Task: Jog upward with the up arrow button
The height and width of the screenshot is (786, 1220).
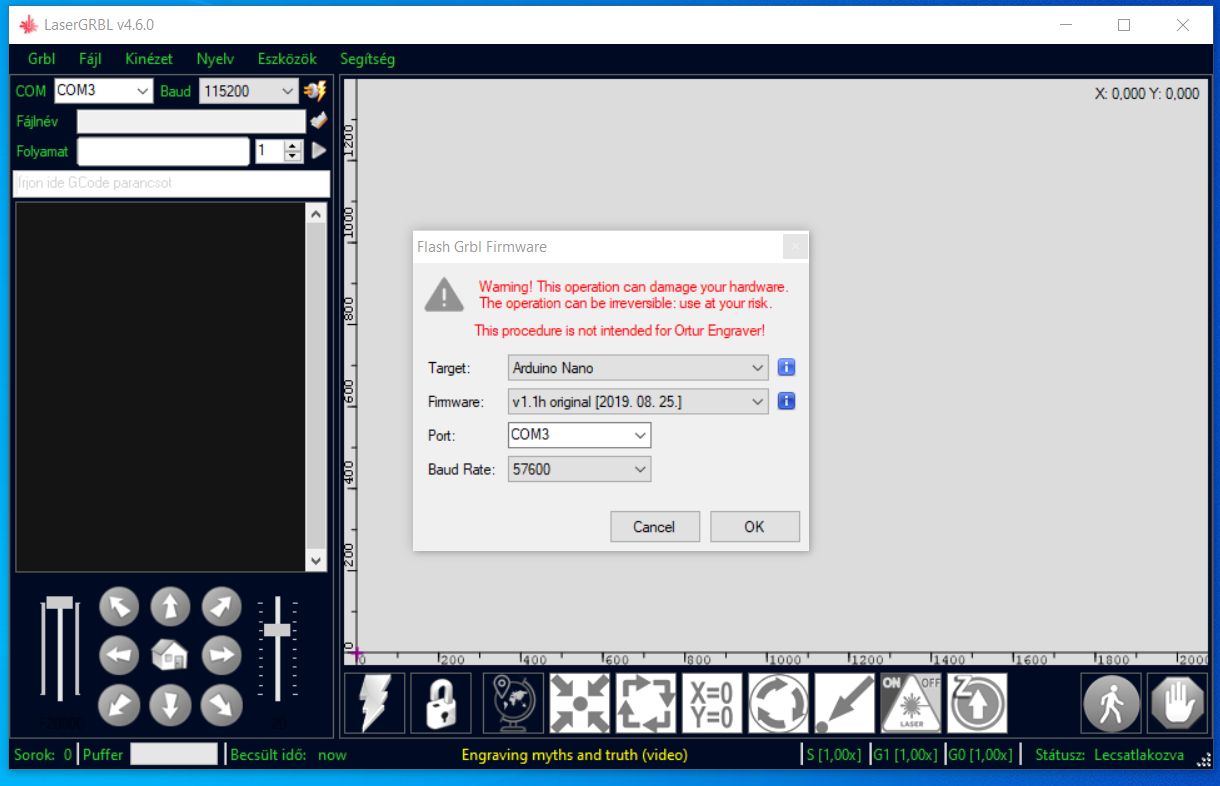Action: [x=170, y=606]
